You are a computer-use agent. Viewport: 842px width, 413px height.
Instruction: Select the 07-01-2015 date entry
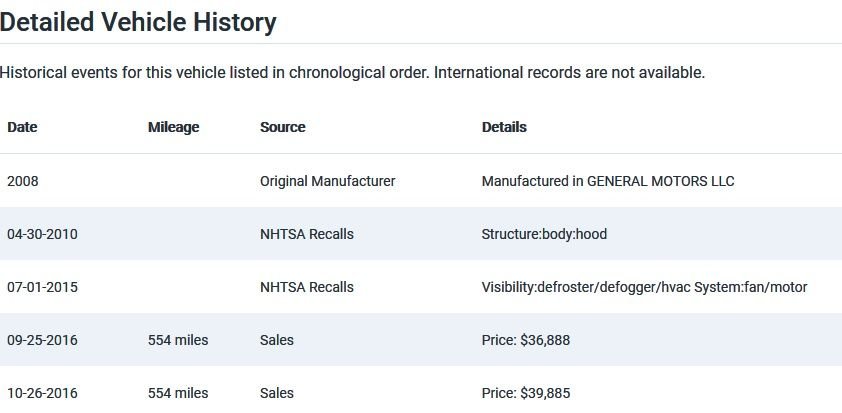(x=42, y=287)
